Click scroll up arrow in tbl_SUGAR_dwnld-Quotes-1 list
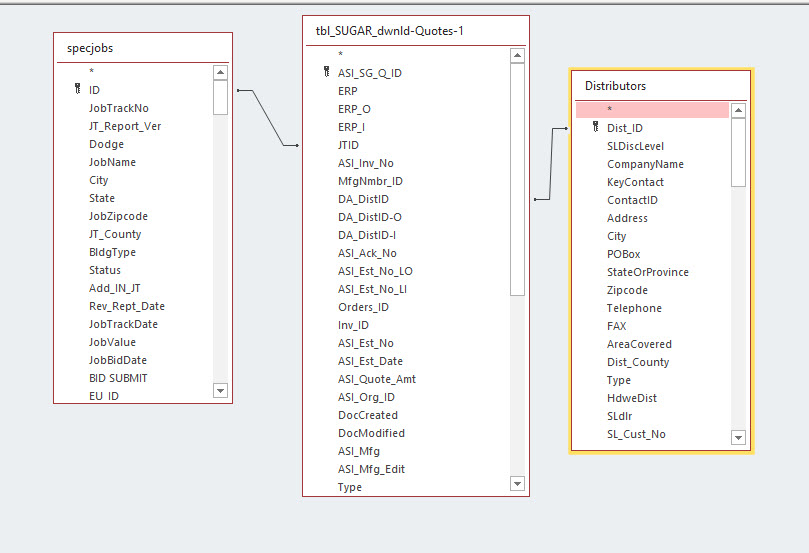The height and width of the screenshot is (553, 809). coord(517,56)
